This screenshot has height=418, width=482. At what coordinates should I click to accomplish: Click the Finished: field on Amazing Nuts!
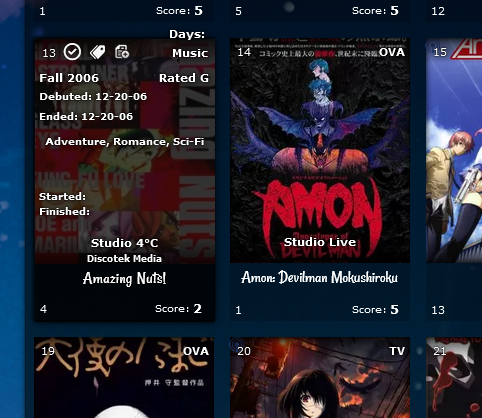pyautogui.click(x=64, y=212)
